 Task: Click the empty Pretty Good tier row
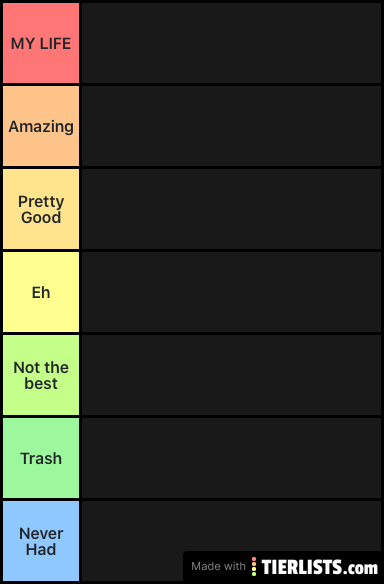(231, 209)
